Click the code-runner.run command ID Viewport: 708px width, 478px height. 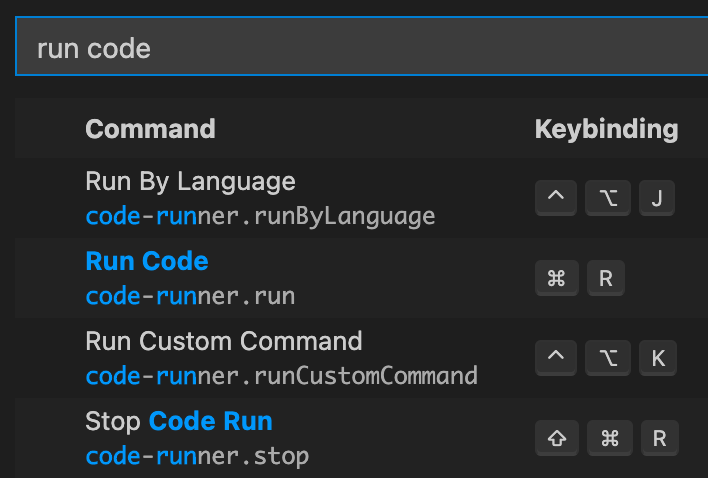point(190,296)
